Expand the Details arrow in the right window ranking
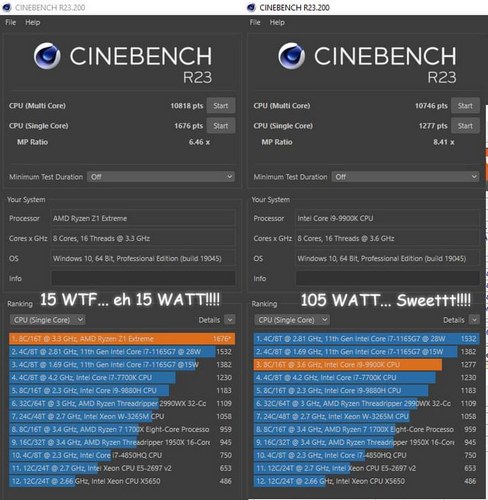 pos(474,320)
